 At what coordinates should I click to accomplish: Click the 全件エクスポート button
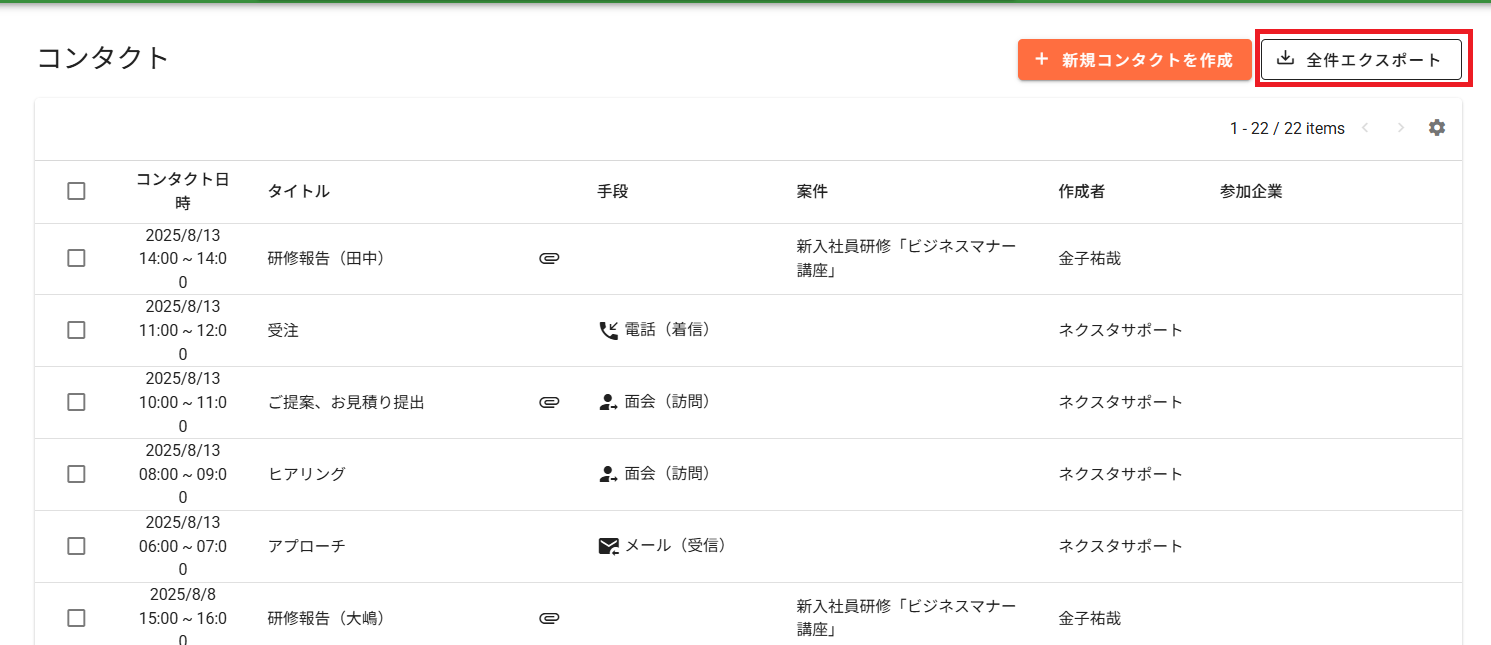click(x=1360, y=60)
